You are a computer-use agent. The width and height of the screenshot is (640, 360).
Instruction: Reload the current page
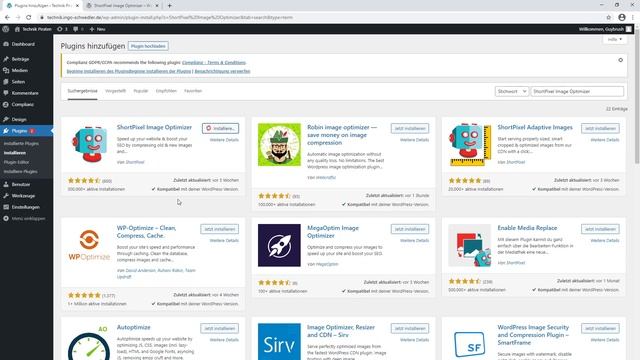[x=29, y=18]
